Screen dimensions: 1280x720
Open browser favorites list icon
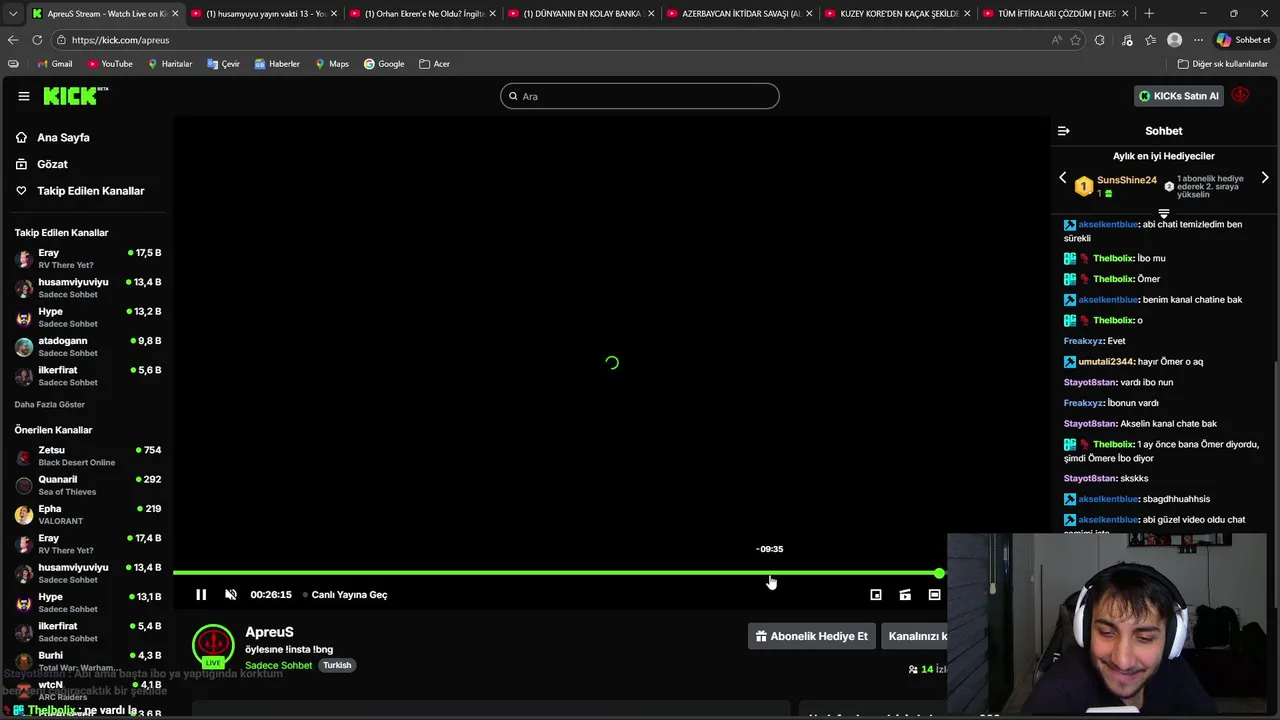1151,40
